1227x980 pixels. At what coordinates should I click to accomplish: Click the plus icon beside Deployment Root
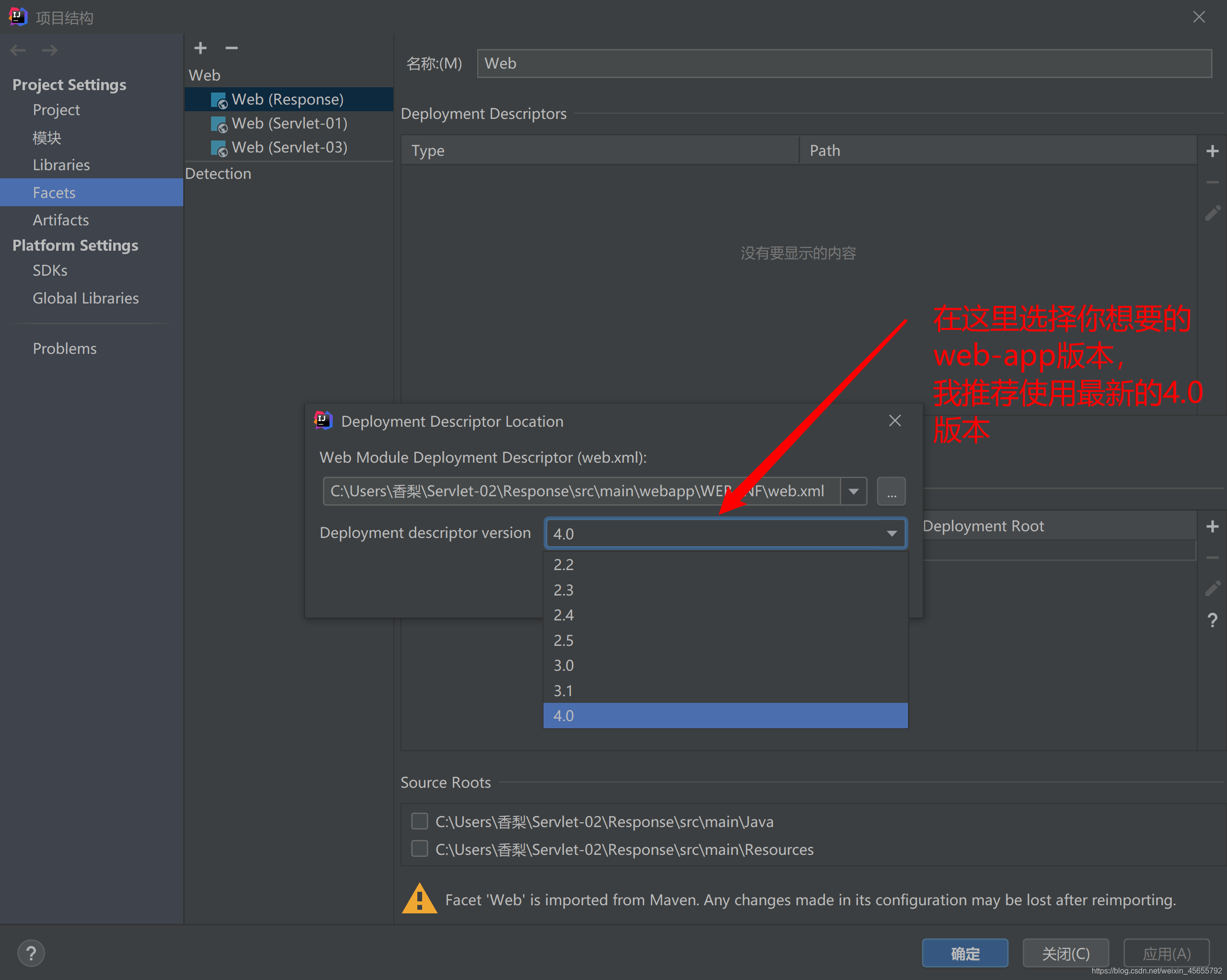[x=1212, y=527]
